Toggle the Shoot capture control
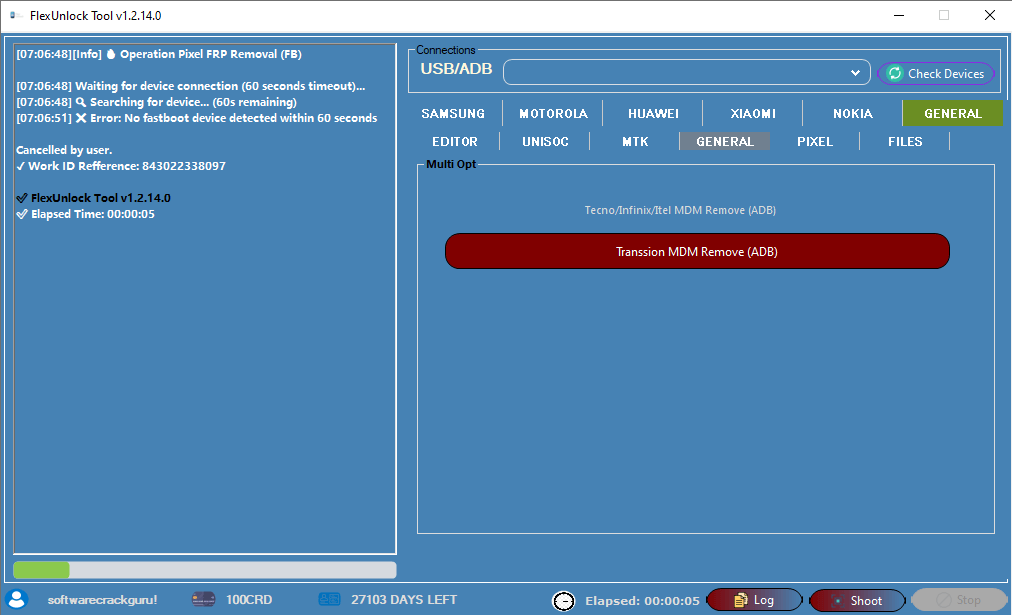 pyautogui.click(x=856, y=600)
